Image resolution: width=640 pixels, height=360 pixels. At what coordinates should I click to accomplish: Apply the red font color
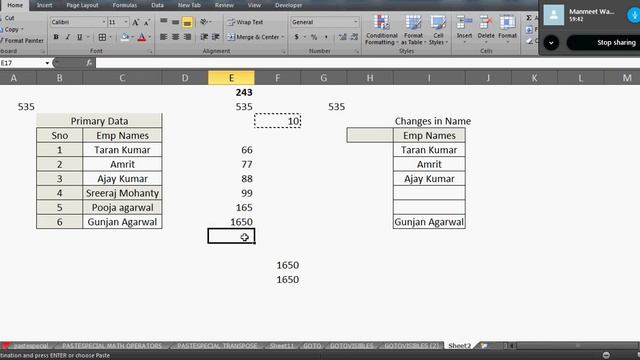coord(142,37)
